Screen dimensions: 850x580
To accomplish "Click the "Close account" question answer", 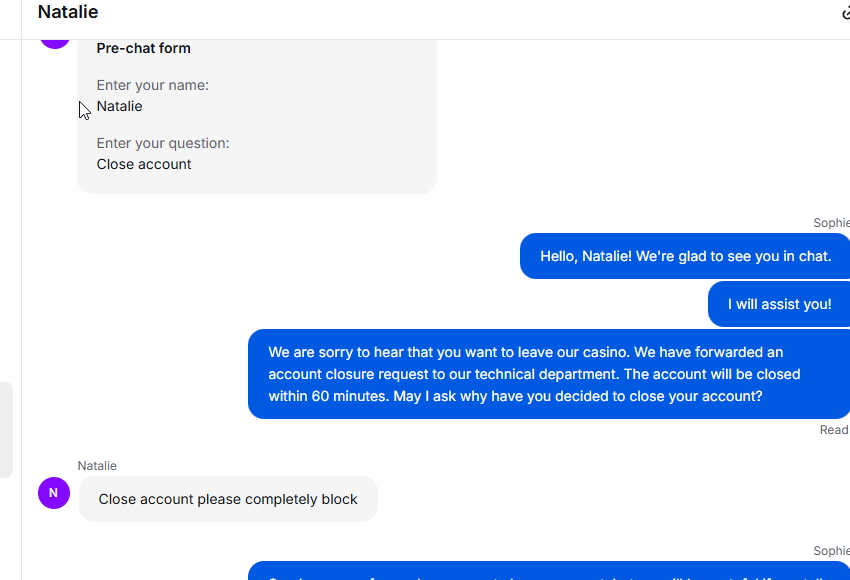I will [x=144, y=164].
